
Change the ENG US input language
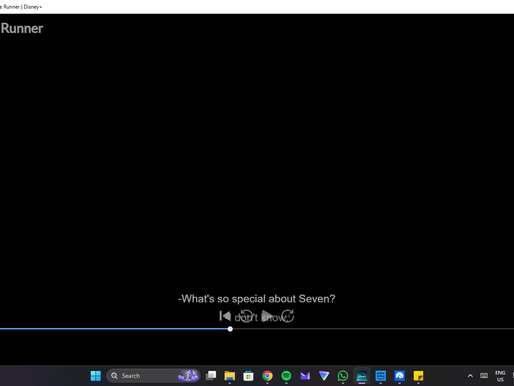(500, 376)
